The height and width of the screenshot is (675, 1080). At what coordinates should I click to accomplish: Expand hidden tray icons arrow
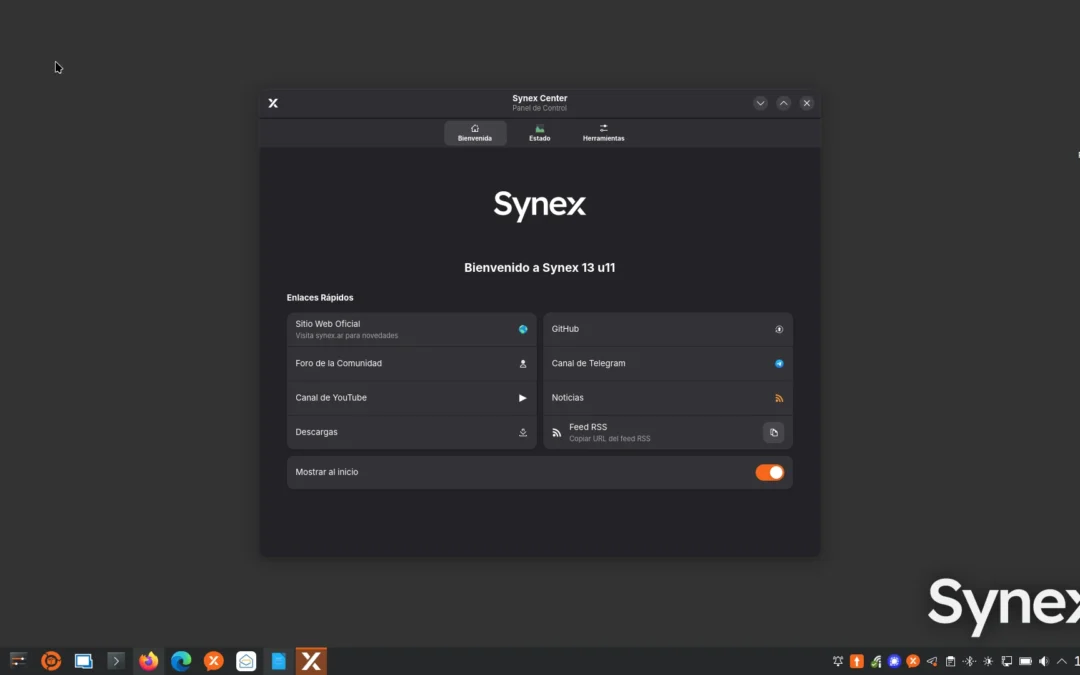point(1061,661)
